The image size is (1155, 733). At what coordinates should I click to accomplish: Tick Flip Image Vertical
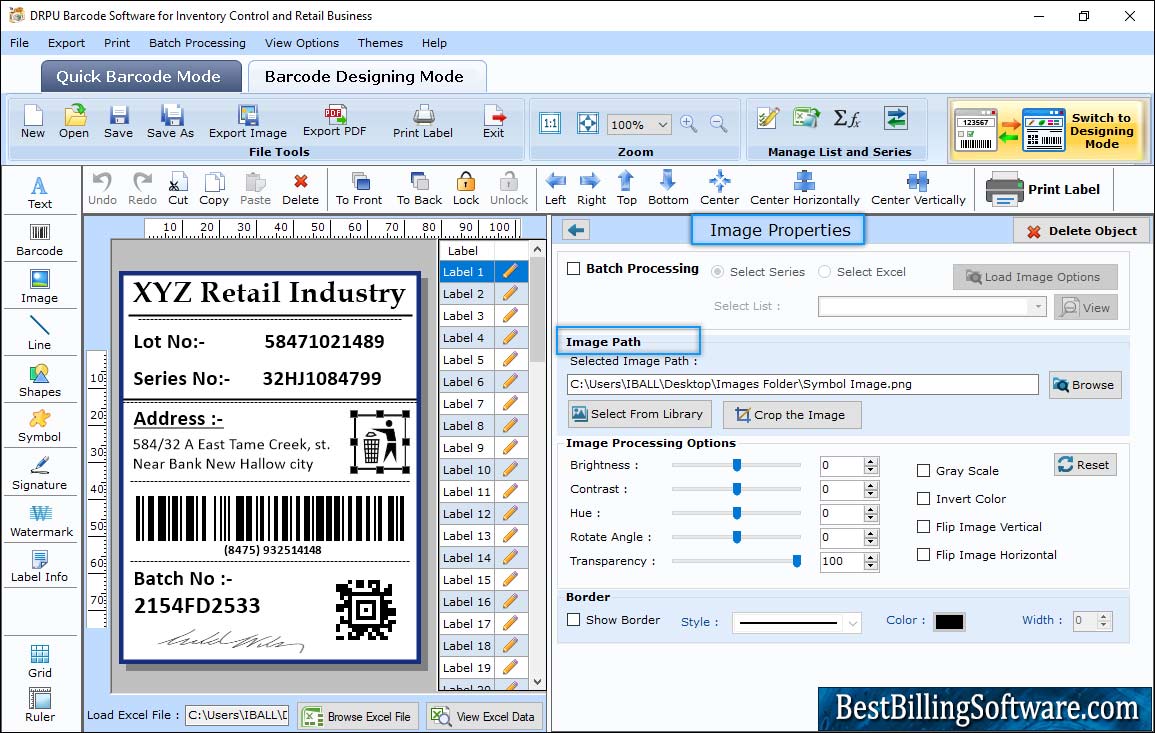point(923,527)
